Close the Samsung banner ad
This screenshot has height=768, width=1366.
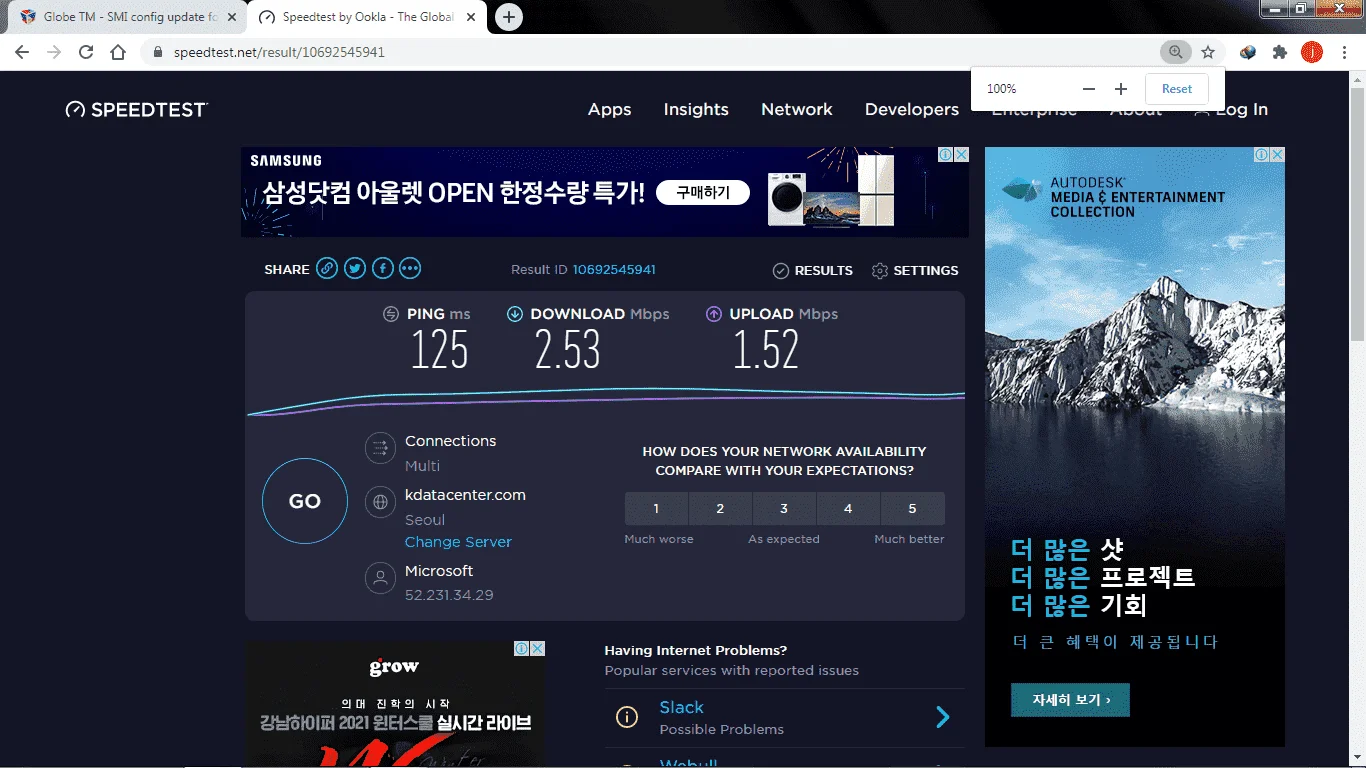pyautogui.click(x=961, y=155)
